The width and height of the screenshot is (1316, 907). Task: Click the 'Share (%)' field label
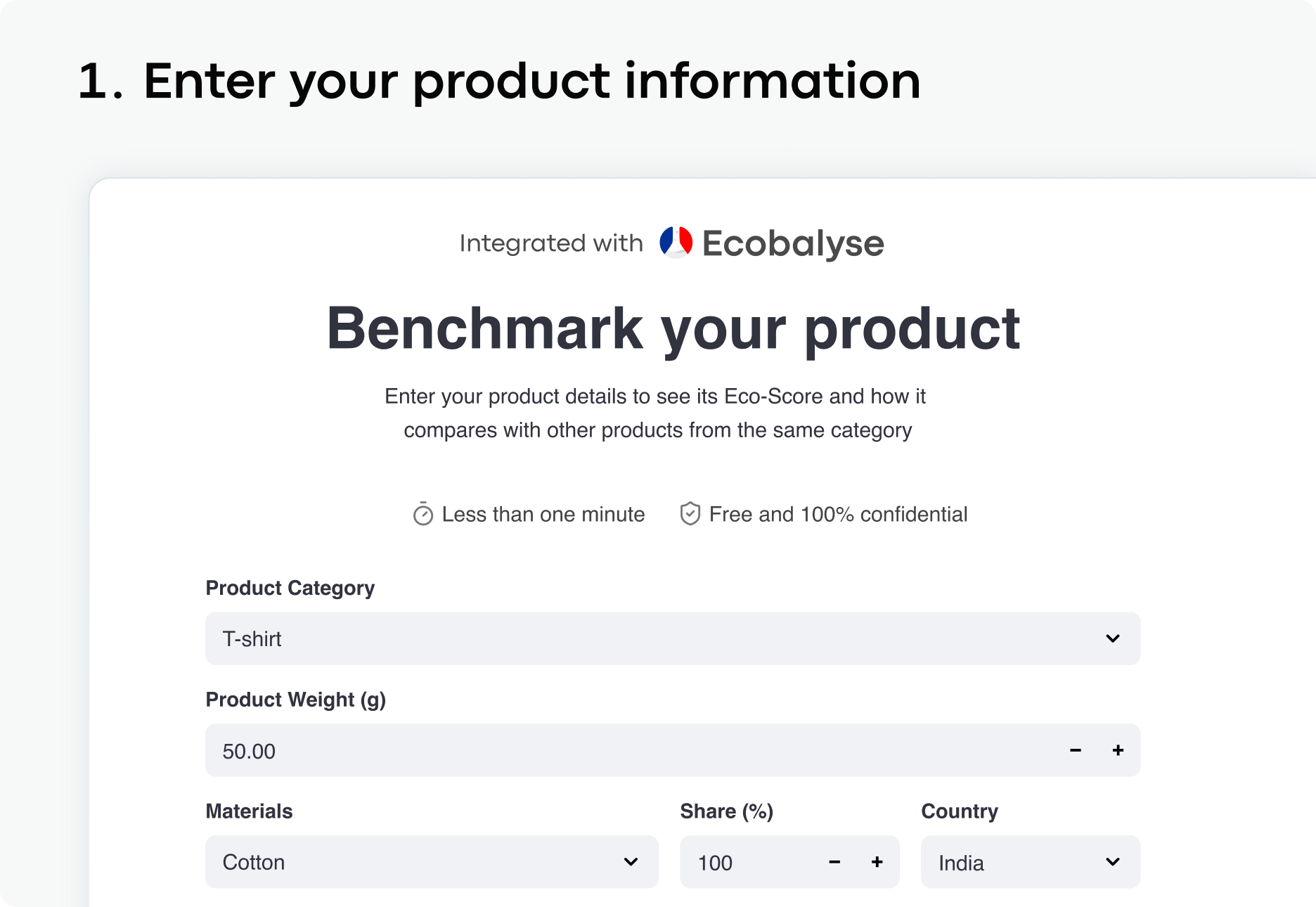(726, 811)
